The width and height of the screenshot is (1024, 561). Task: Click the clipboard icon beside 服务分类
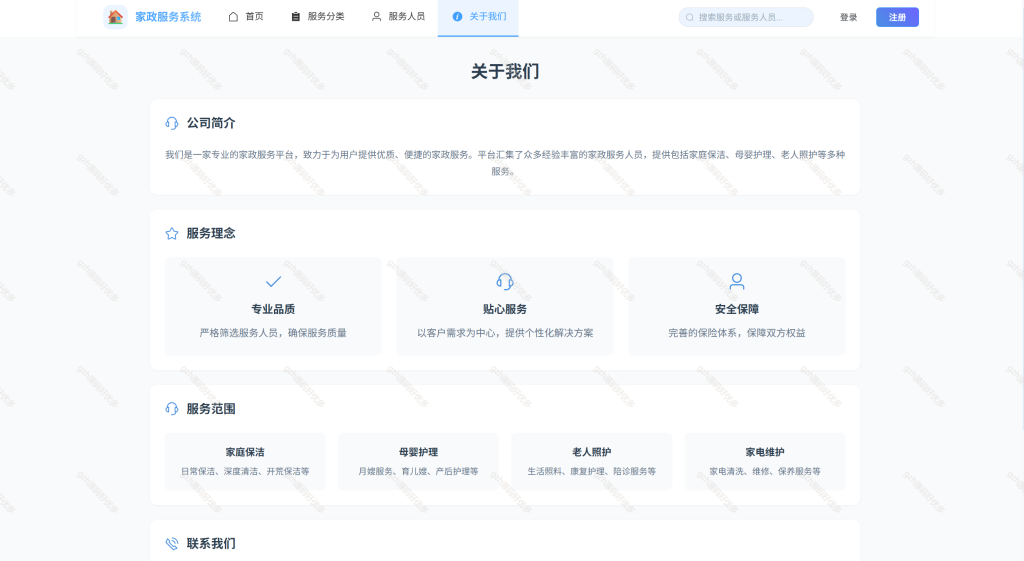[295, 16]
